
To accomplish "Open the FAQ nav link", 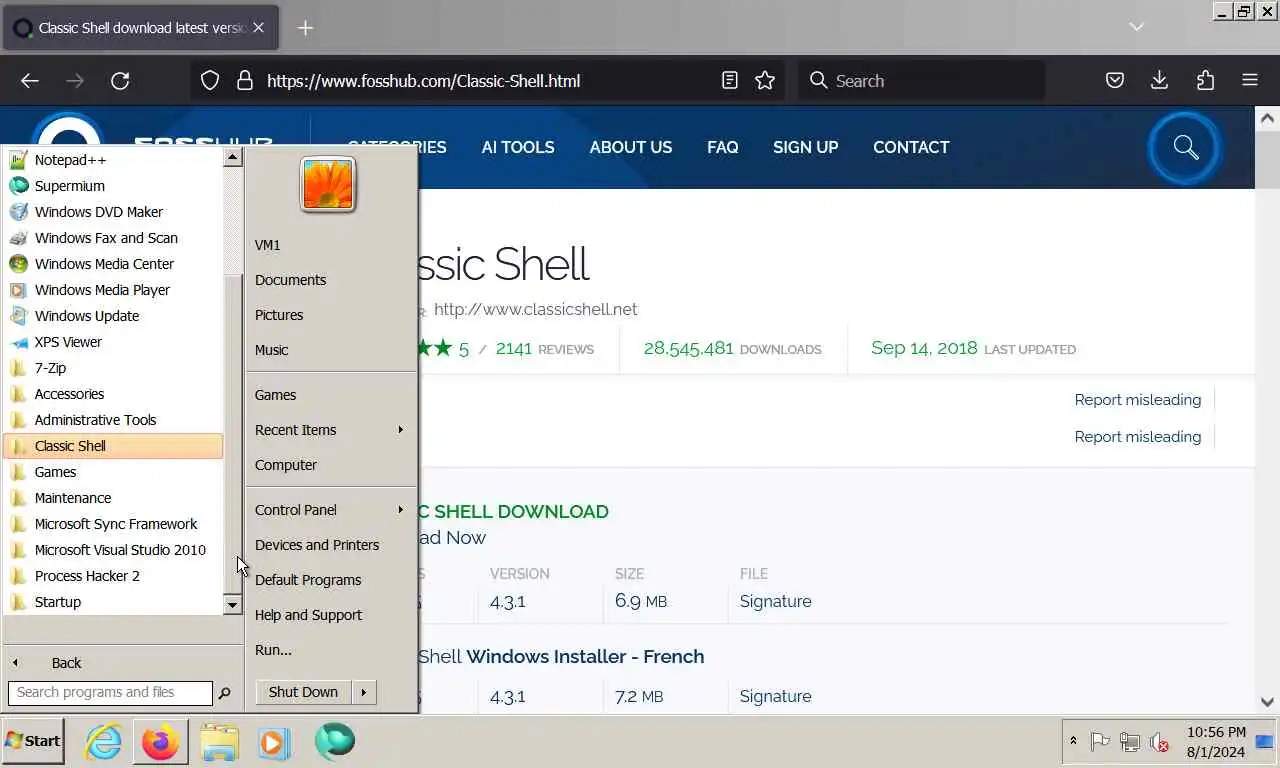I will click(723, 147).
